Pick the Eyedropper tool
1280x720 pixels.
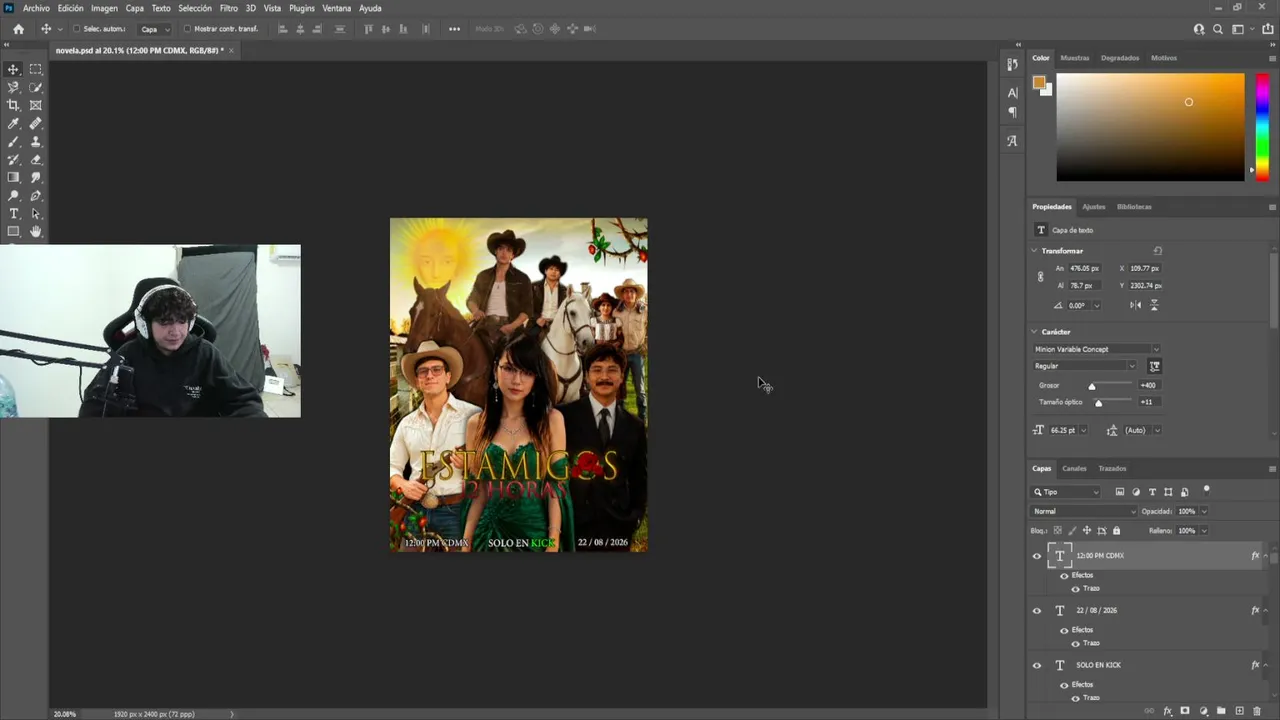(x=13, y=123)
